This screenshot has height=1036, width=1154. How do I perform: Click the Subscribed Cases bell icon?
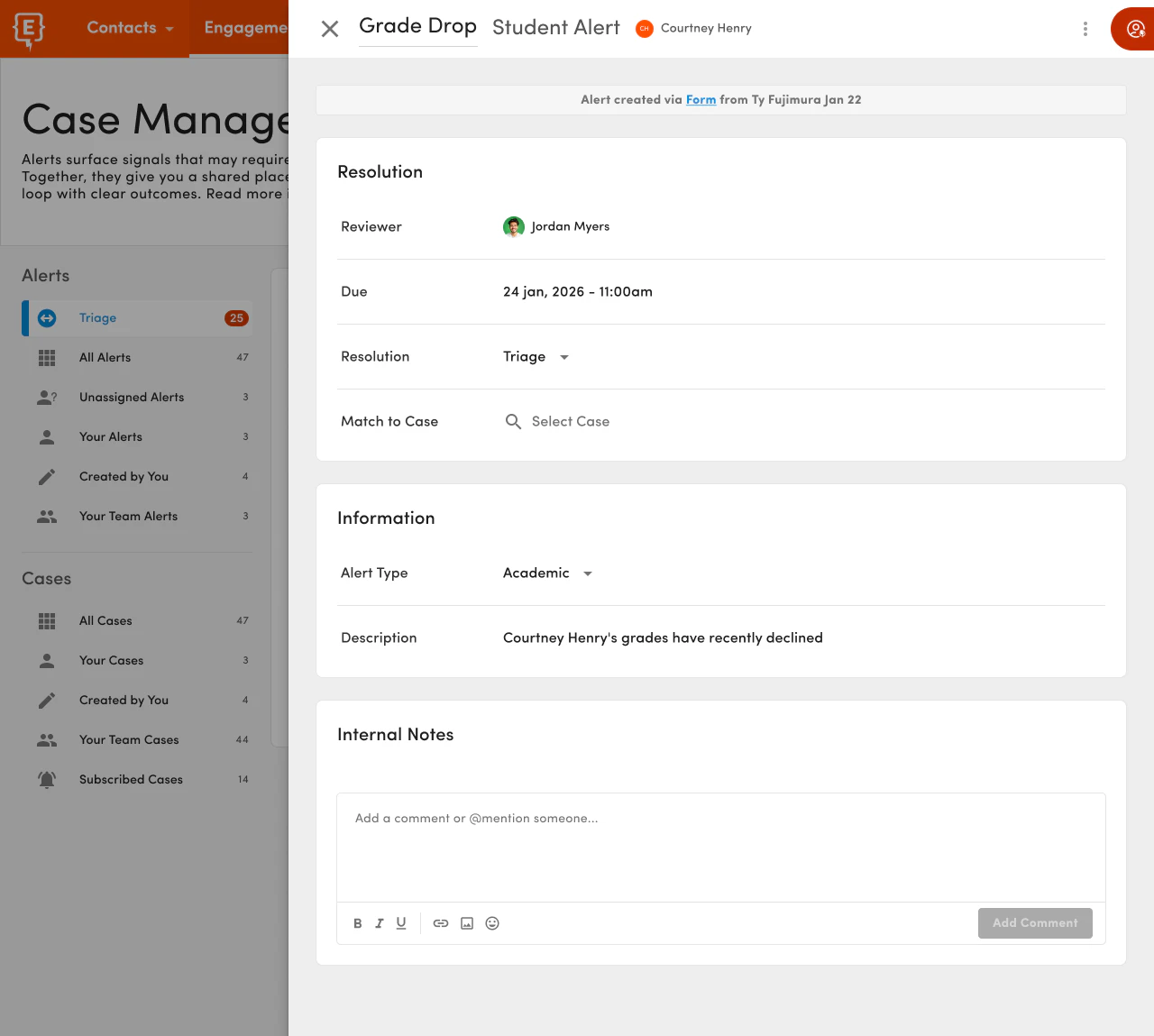47,780
